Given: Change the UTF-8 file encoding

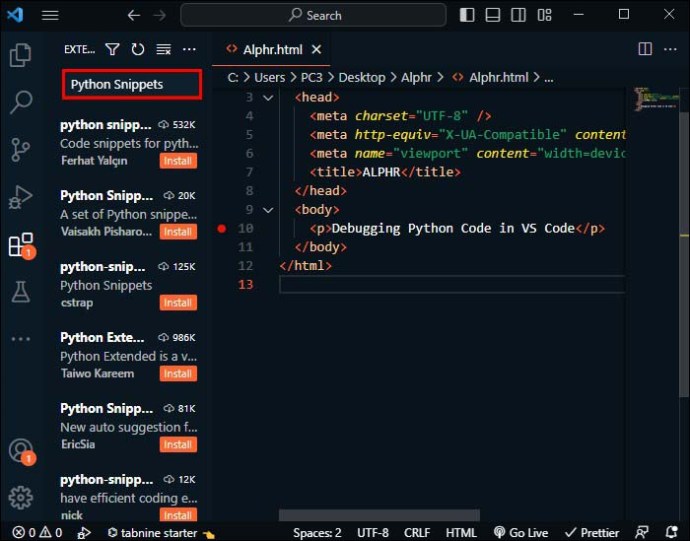Looking at the screenshot, I should (373, 533).
